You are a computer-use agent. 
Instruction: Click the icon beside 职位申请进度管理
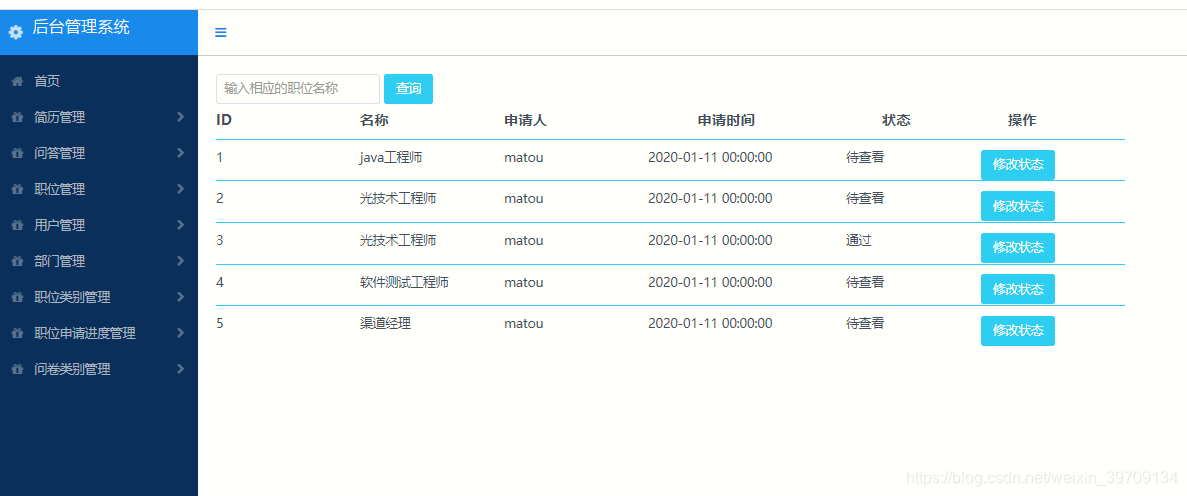[17, 333]
